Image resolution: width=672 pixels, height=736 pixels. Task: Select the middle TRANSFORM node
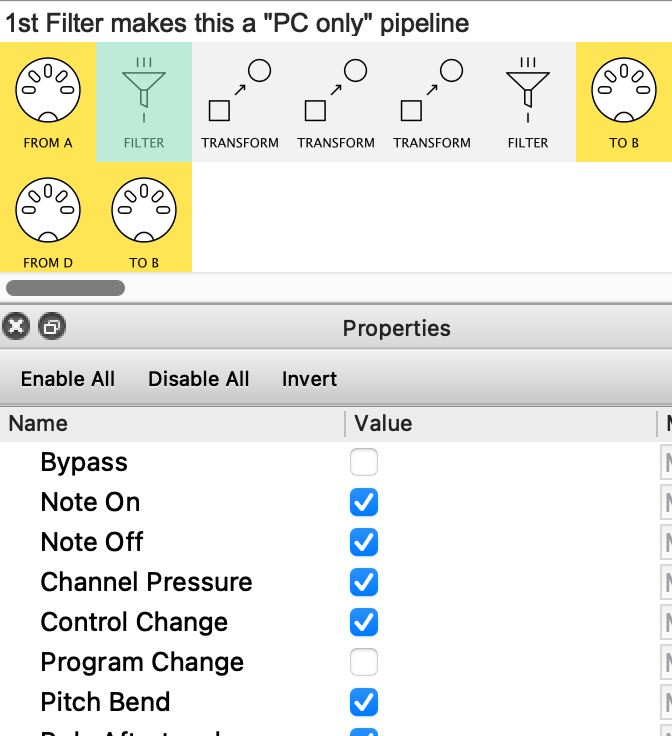click(336, 101)
